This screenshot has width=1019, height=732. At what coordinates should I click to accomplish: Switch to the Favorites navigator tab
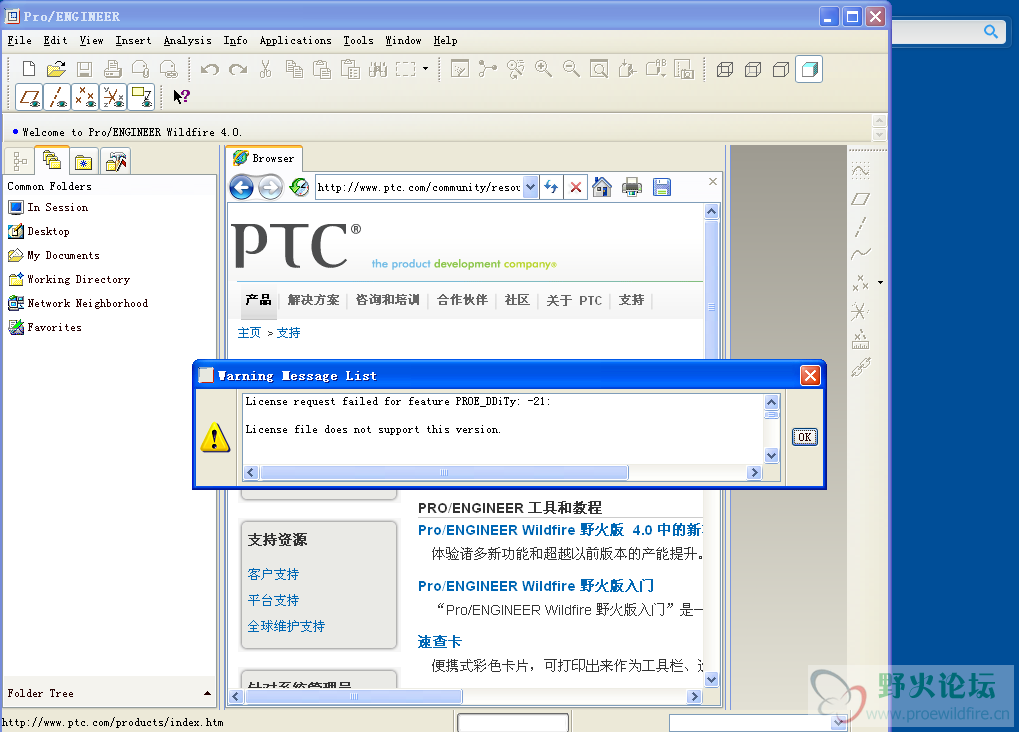click(x=83, y=162)
